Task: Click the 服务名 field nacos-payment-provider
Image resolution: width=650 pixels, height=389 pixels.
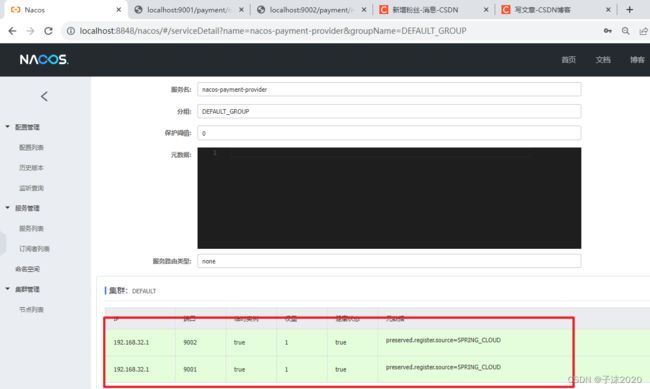Action: [389, 89]
